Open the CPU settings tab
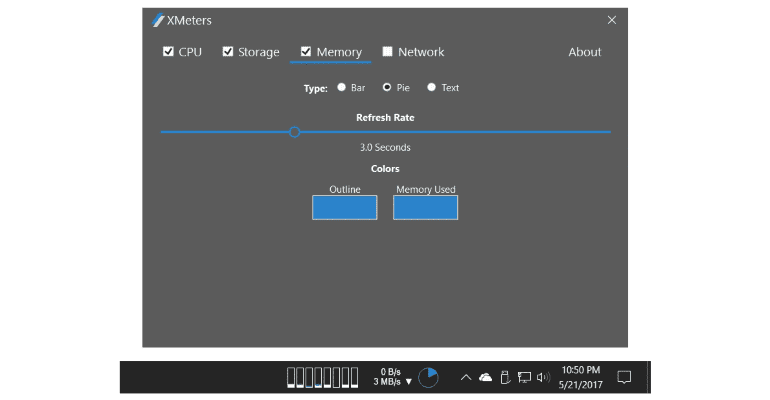The width and height of the screenshot is (770, 400). click(190, 52)
